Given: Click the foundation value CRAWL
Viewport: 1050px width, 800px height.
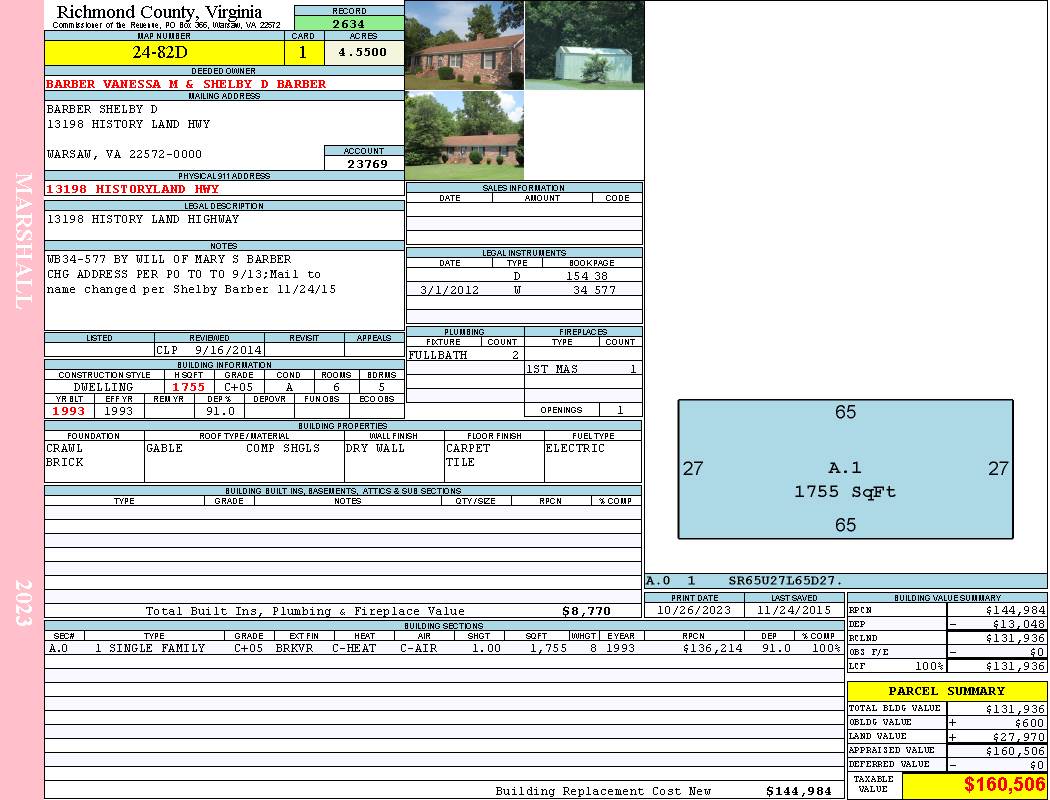Looking at the screenshot, I should [64, 448].
